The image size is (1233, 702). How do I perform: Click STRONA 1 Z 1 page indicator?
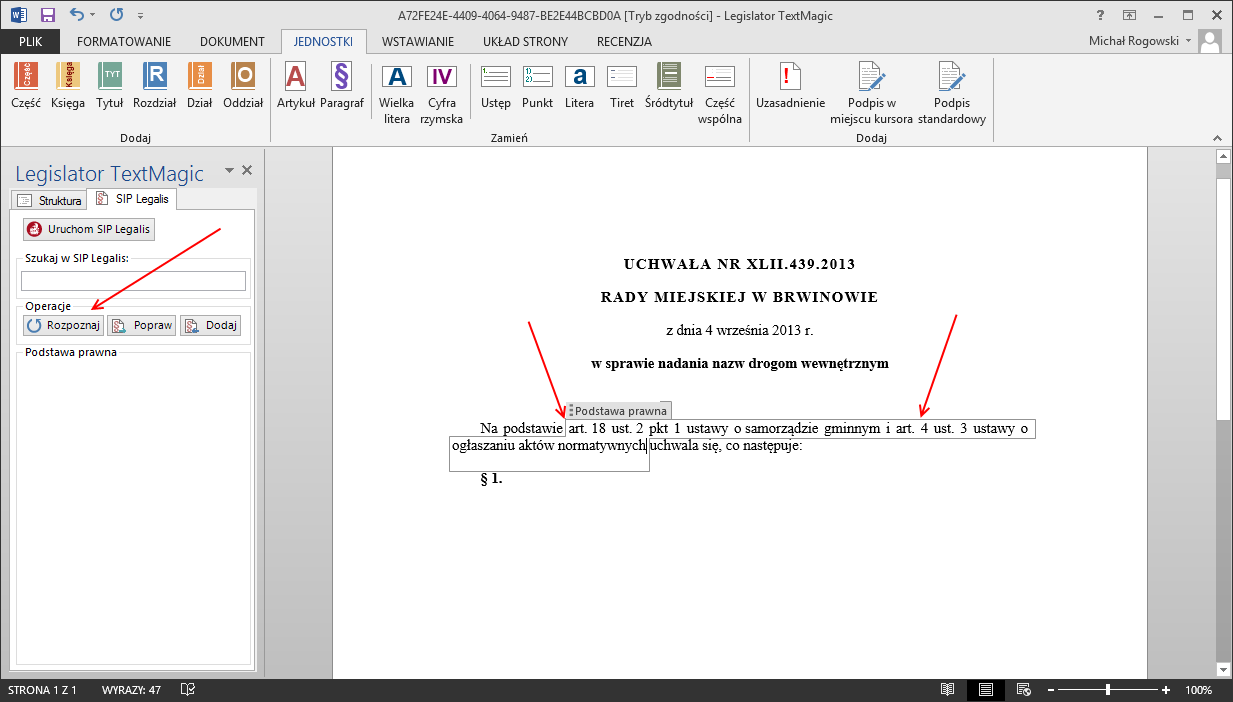pos(42,690)
